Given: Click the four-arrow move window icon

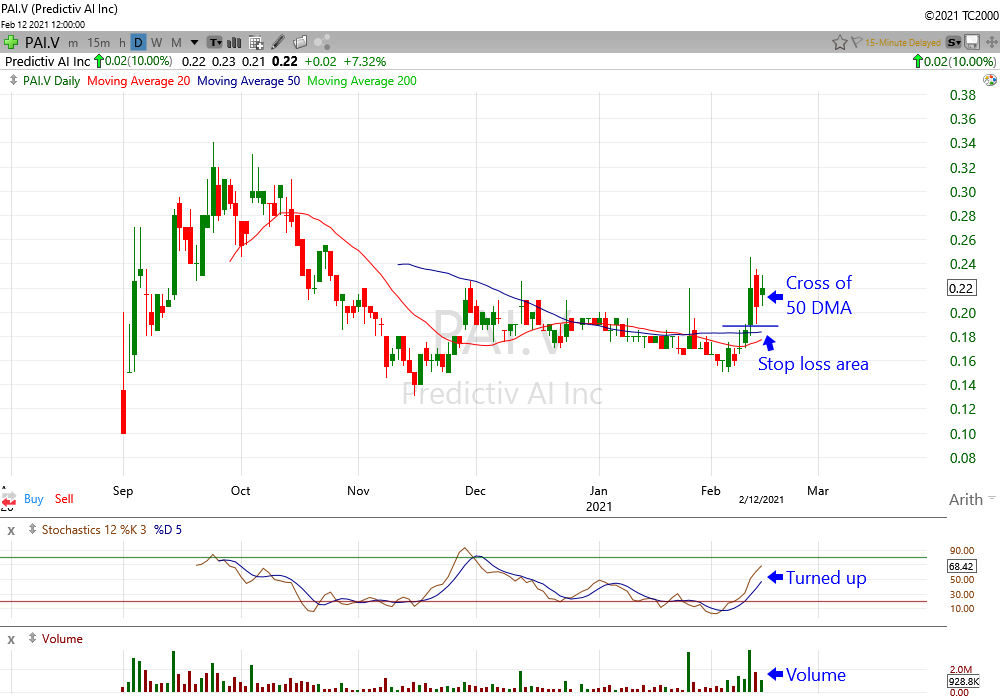Looking at the screenshot, I should [991, 43].
